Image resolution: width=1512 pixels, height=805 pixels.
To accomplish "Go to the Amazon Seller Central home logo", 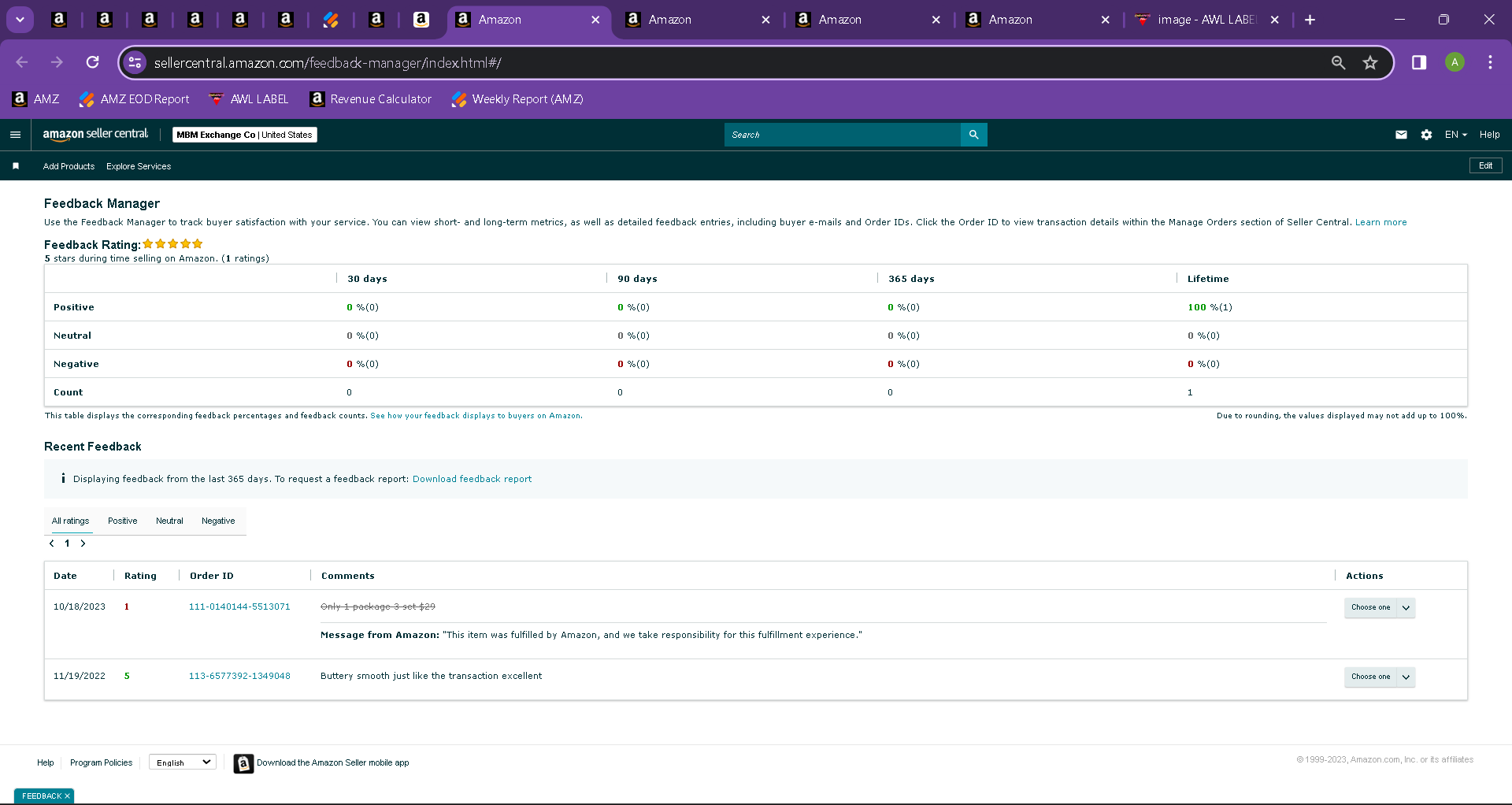I will click(95, 135).
